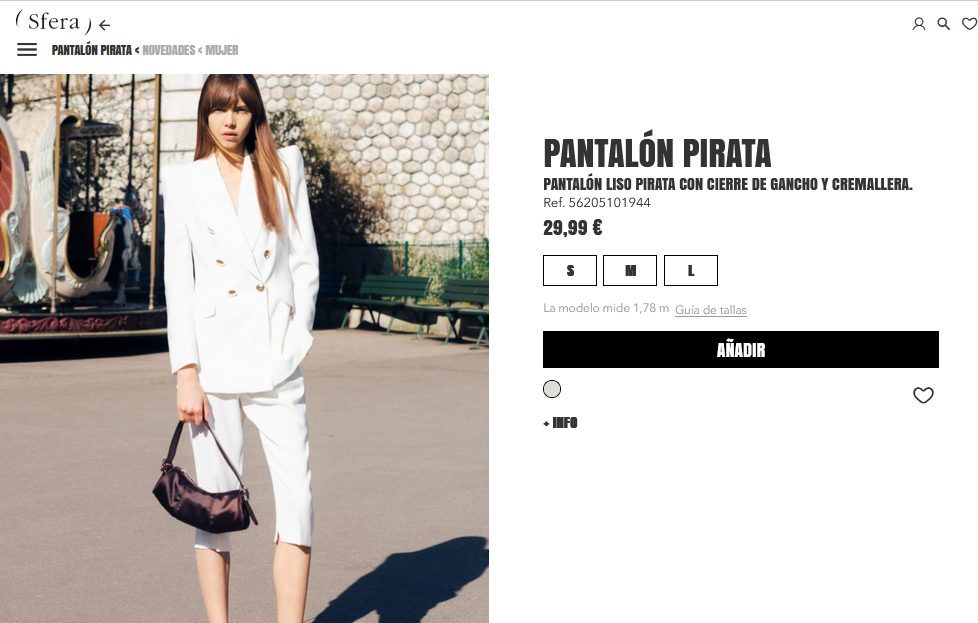Click the PANTALÓN PIRATA product title
Image resolution: width=978 pixels, height=623 pixels.
pyautogui.click(x=657, y=153)
